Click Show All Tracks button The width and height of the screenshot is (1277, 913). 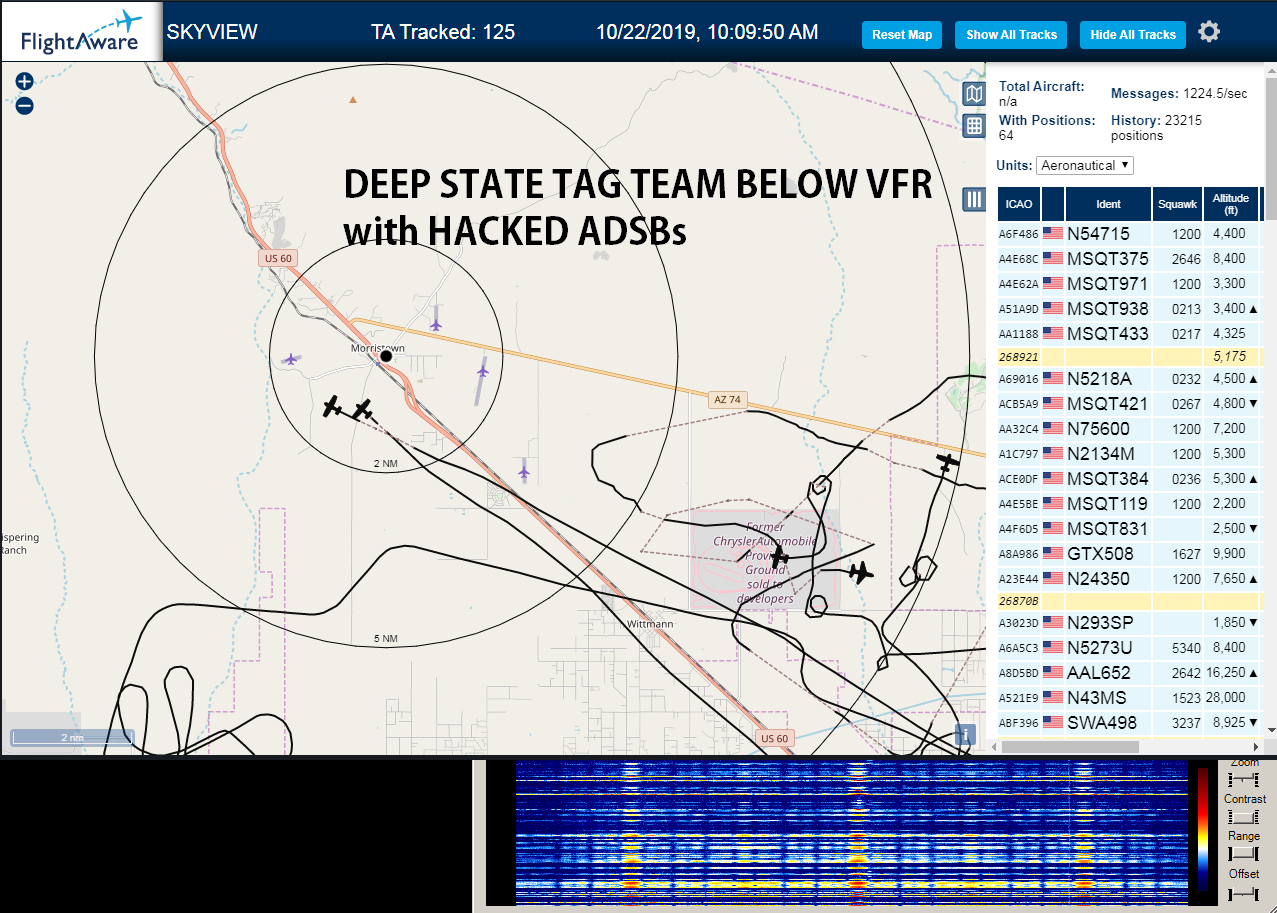tap(1011, 35)
